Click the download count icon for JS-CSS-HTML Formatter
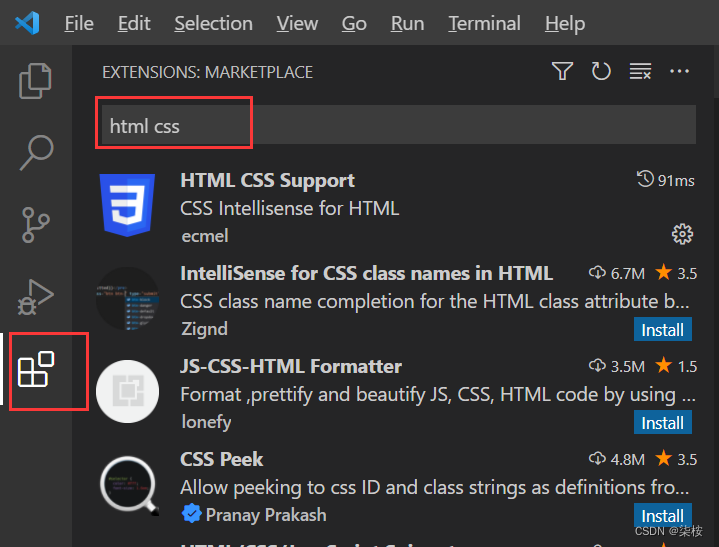Image resolution: width=719 pixels, height=547 pixels. pyautogui.click(x=597, y=365)
